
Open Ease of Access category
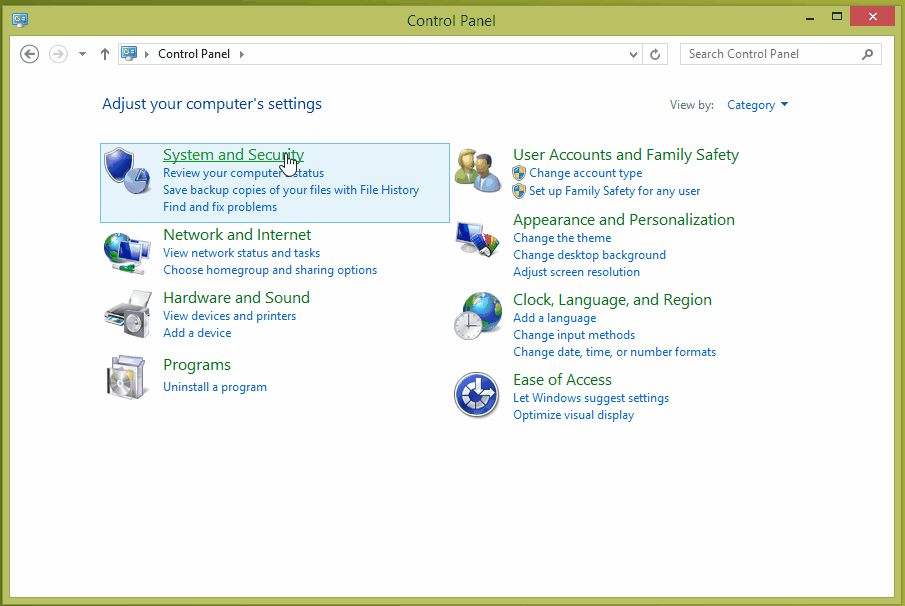[562, 380]
